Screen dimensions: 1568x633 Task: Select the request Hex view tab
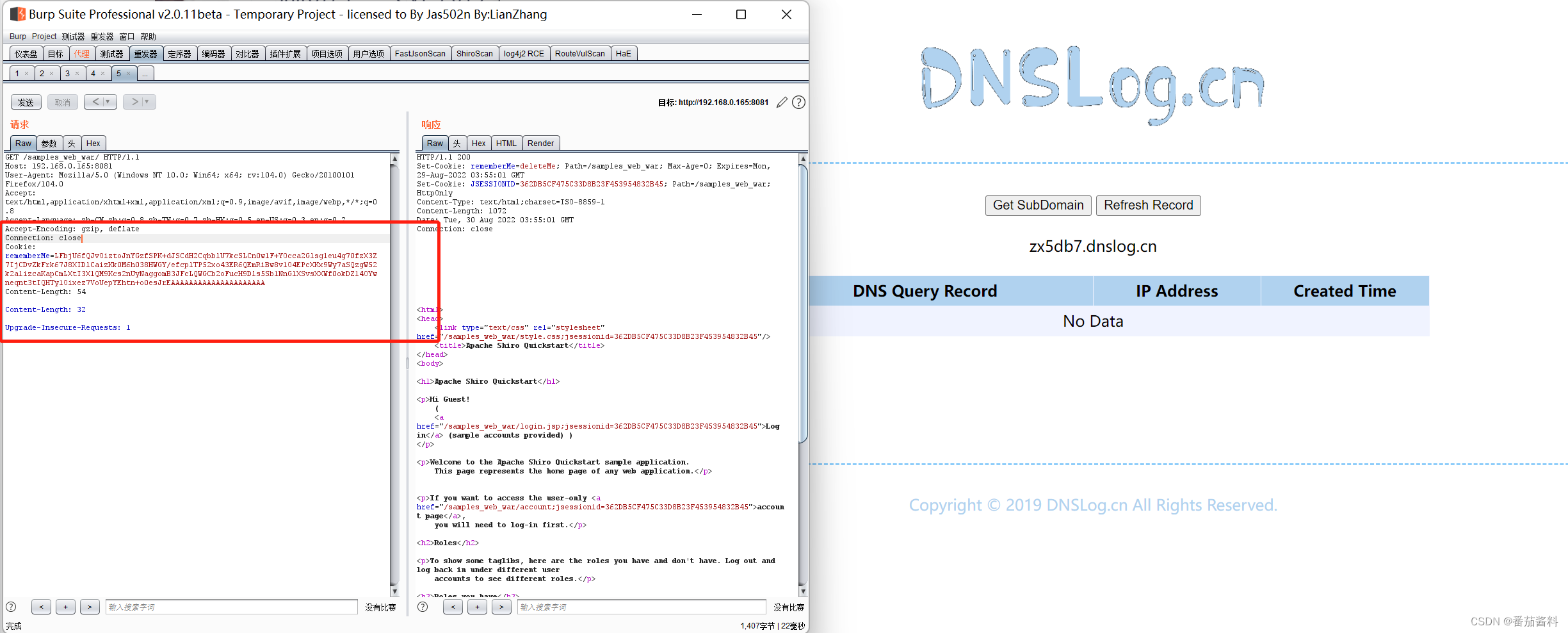point(93,144)
